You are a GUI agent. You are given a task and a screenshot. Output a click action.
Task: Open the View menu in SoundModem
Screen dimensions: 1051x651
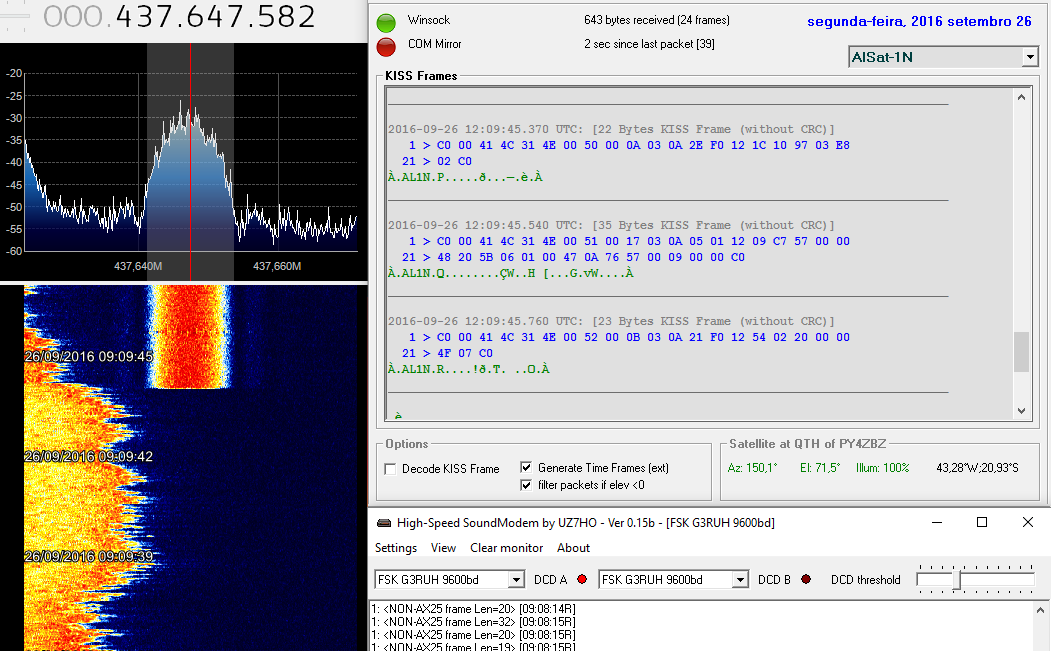click(443, 548)
